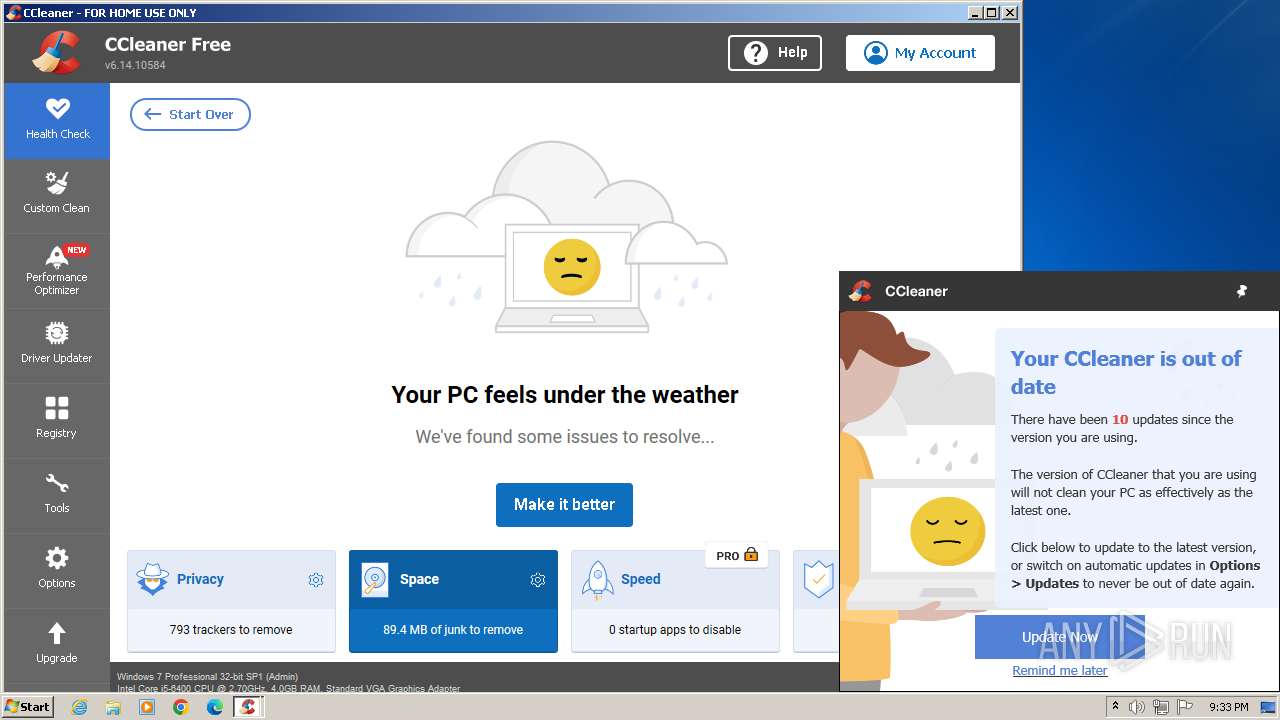Open Windows Media Player from taskbar
This screenshot has height=720, width=1280.
point(147,707)
